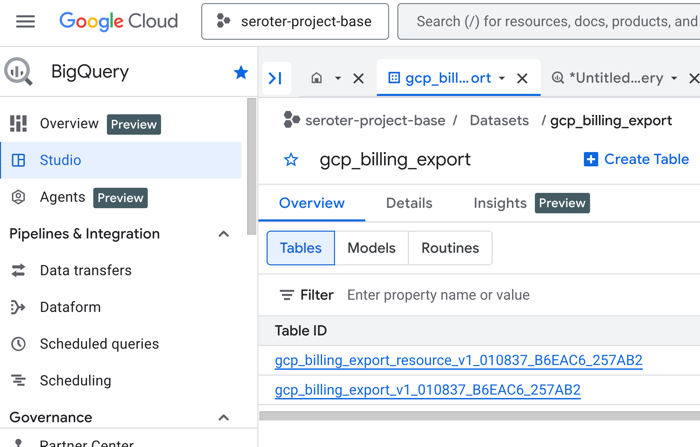
Task: Click the Create Table button
Action: 636,159
